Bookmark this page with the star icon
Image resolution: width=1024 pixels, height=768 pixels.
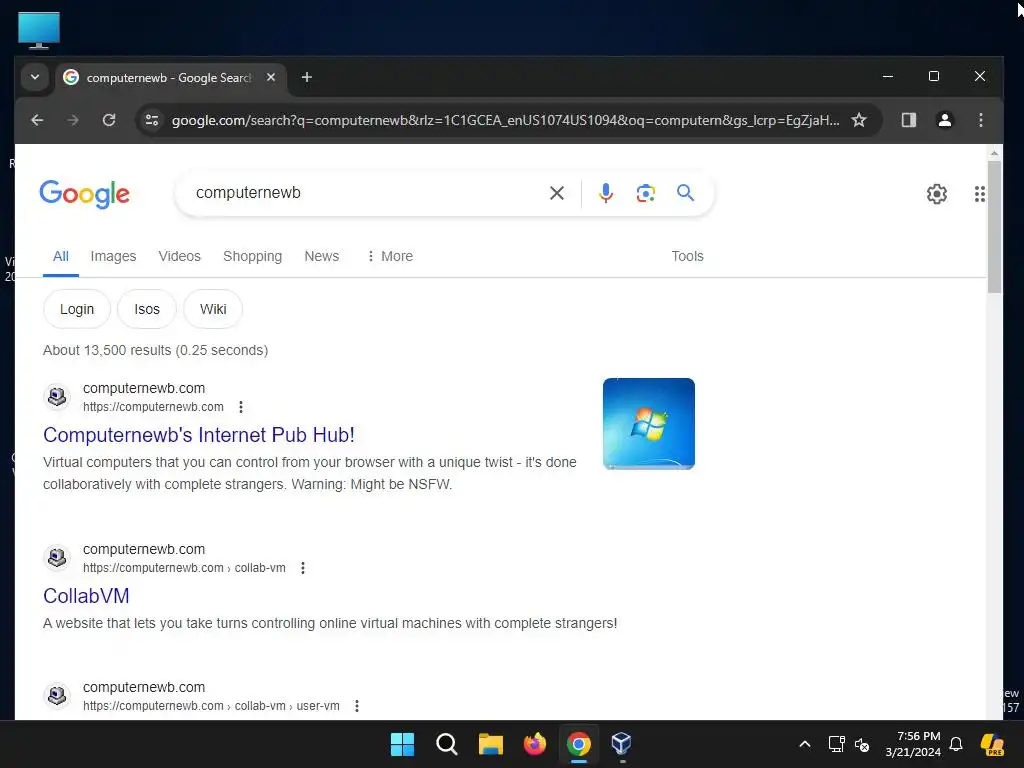859,120
